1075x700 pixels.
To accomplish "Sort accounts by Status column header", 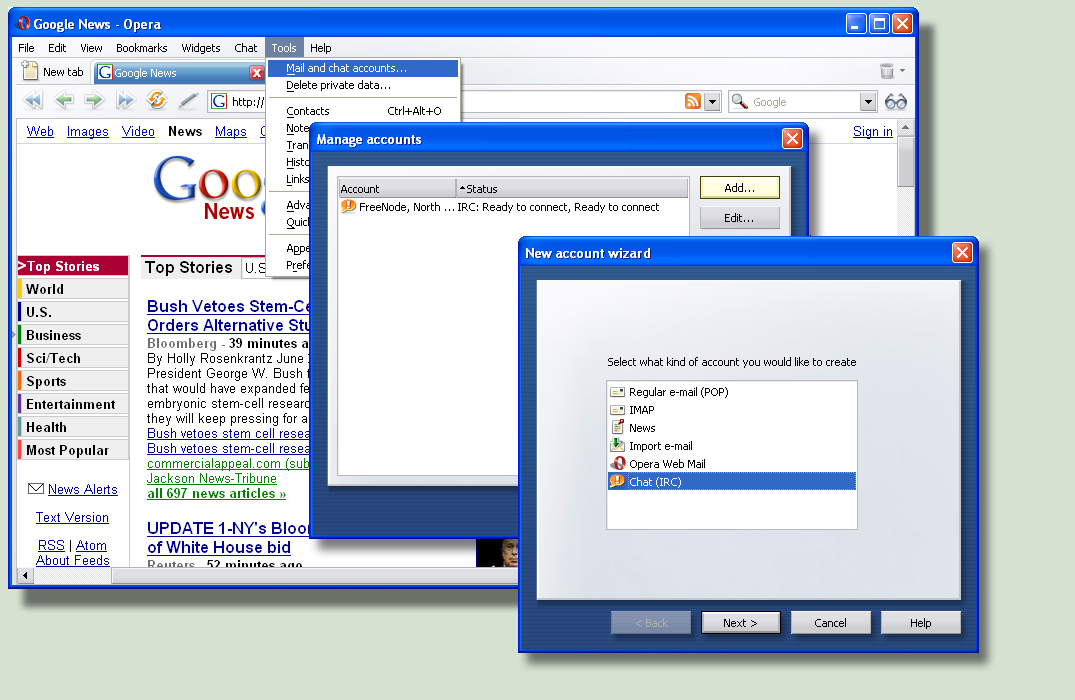I will (x=572, y=188).
